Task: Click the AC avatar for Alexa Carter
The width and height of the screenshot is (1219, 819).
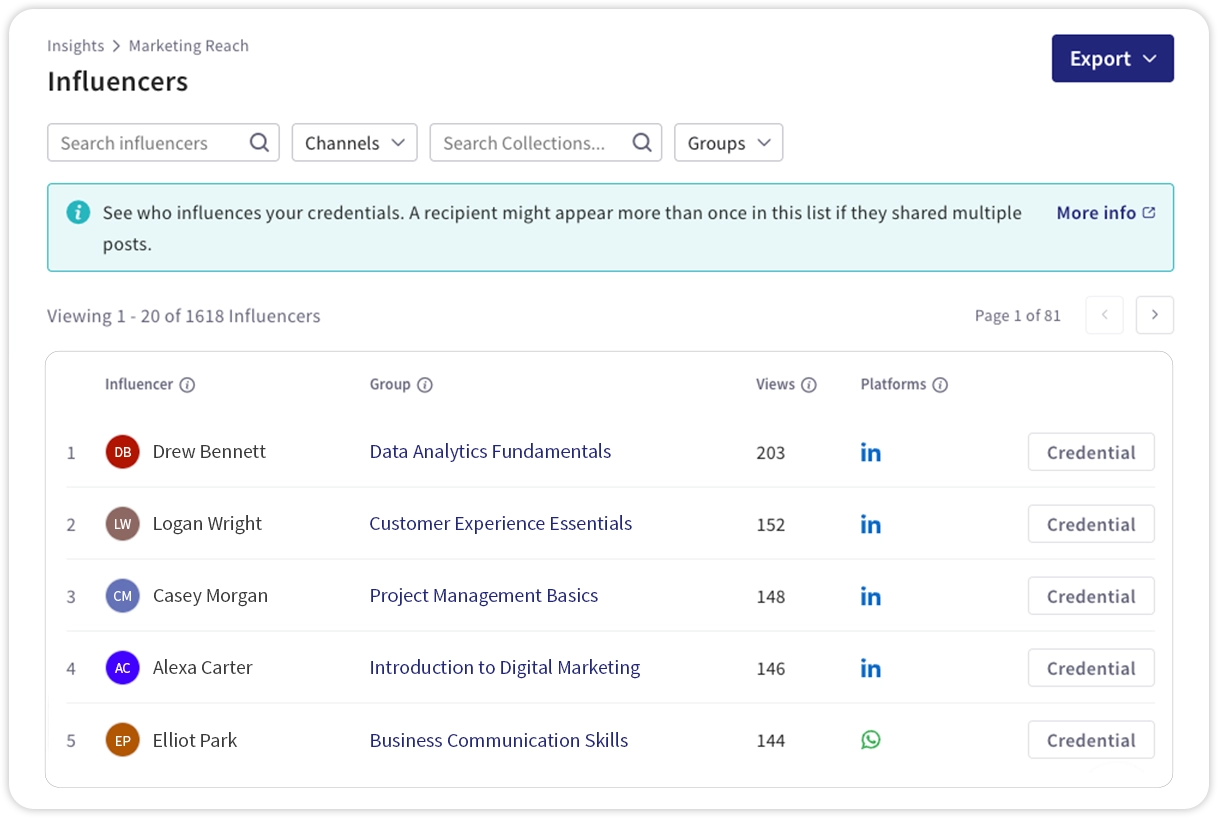Action: (x=122, y=668)
